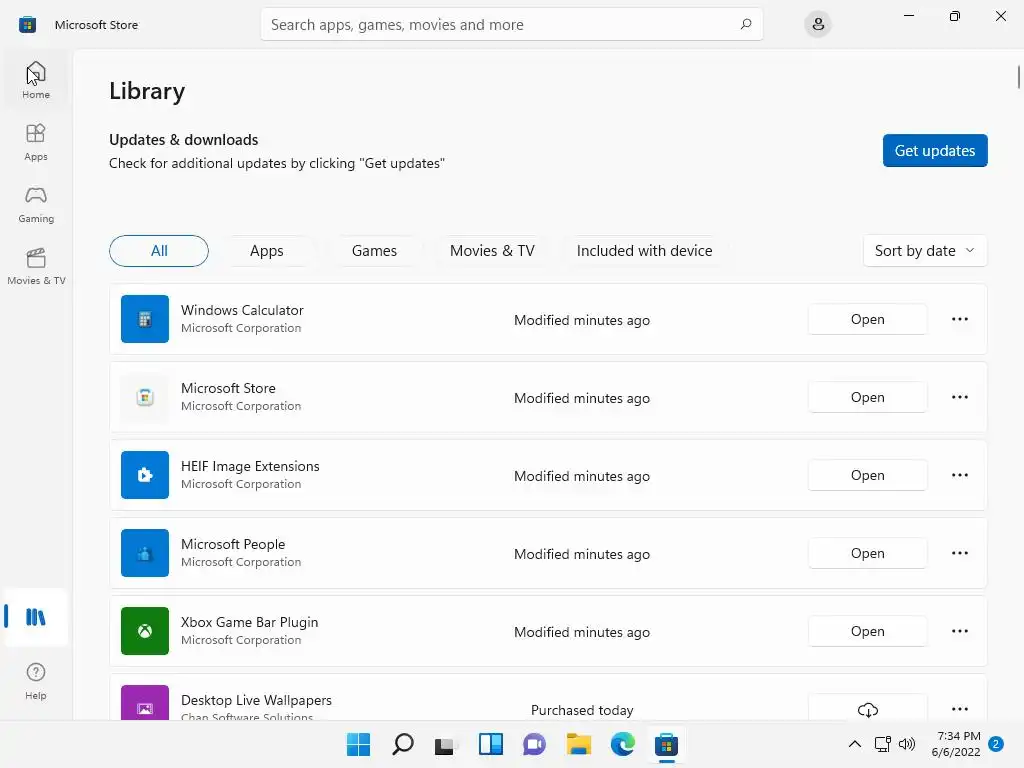
Task: Click the Windows Calculator title text
Action: coord(242,310)
